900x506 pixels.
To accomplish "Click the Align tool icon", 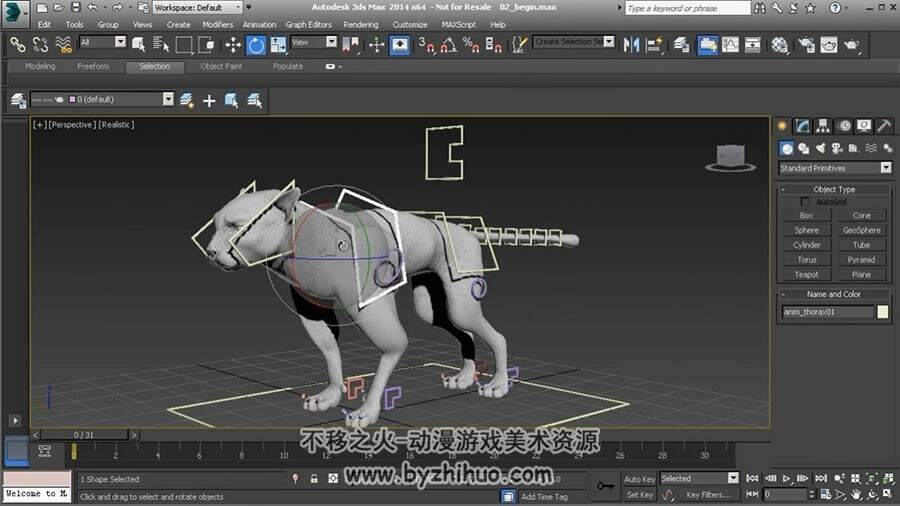I will (654, 44).
